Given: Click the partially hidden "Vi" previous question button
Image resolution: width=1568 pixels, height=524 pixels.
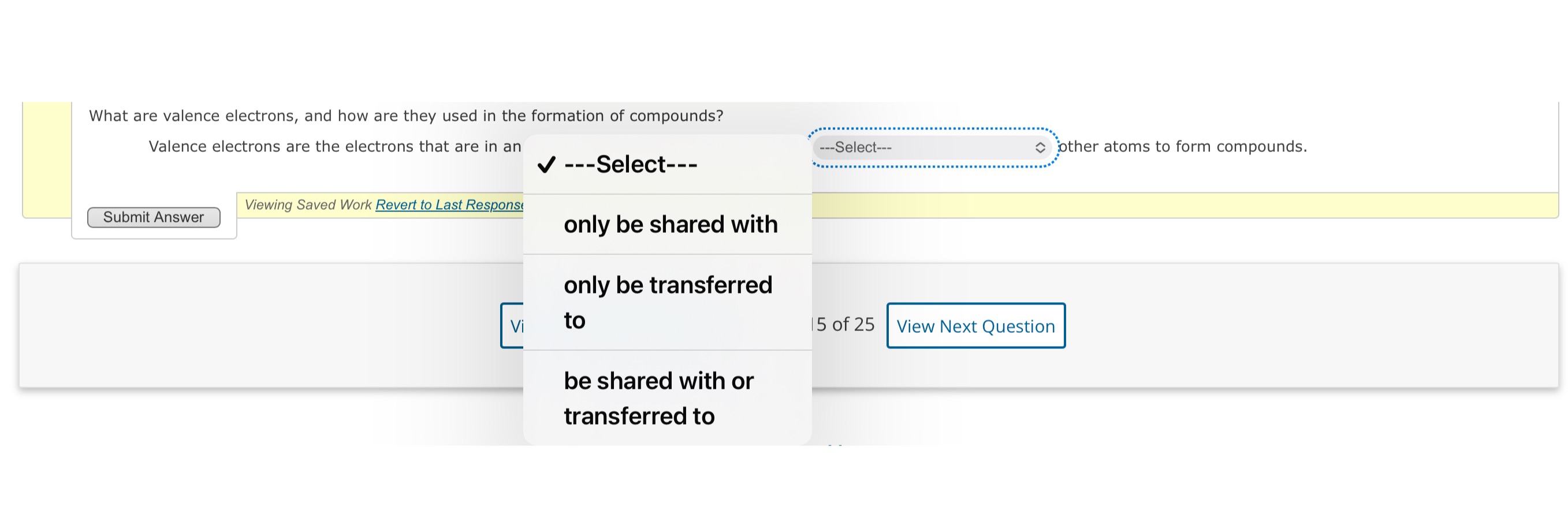Looking at the screenshot, I should click(512, 326).
